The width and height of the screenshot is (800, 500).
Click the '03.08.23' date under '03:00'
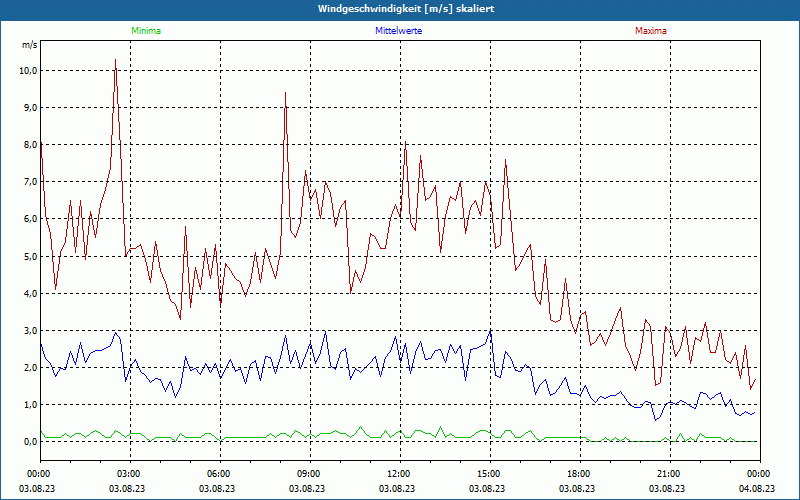[x=127, y=489]
